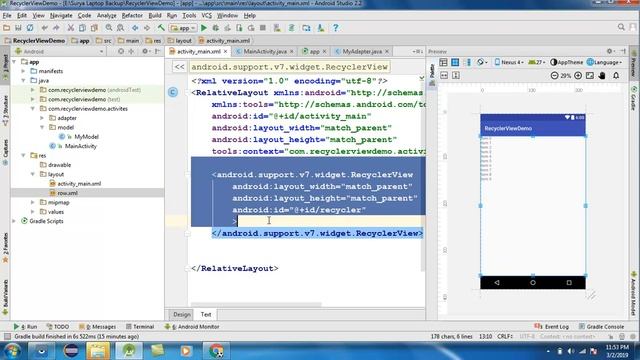Click the Open folder toolbar icon
Screen dimensions: 640x360
click(7, 28)
